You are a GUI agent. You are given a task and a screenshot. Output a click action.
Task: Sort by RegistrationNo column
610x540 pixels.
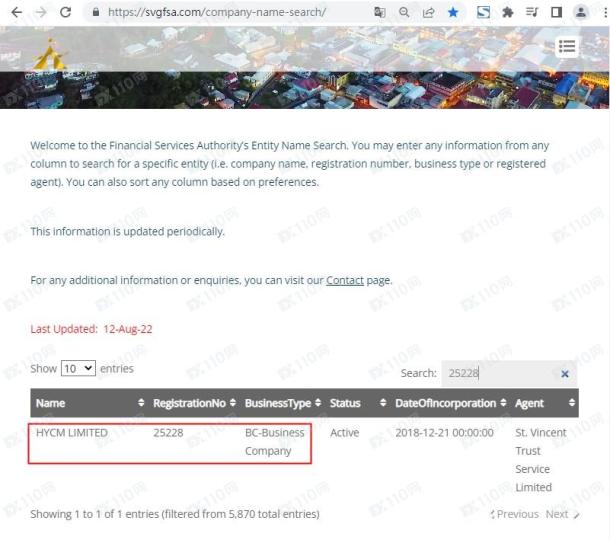(x=194, y=403)
